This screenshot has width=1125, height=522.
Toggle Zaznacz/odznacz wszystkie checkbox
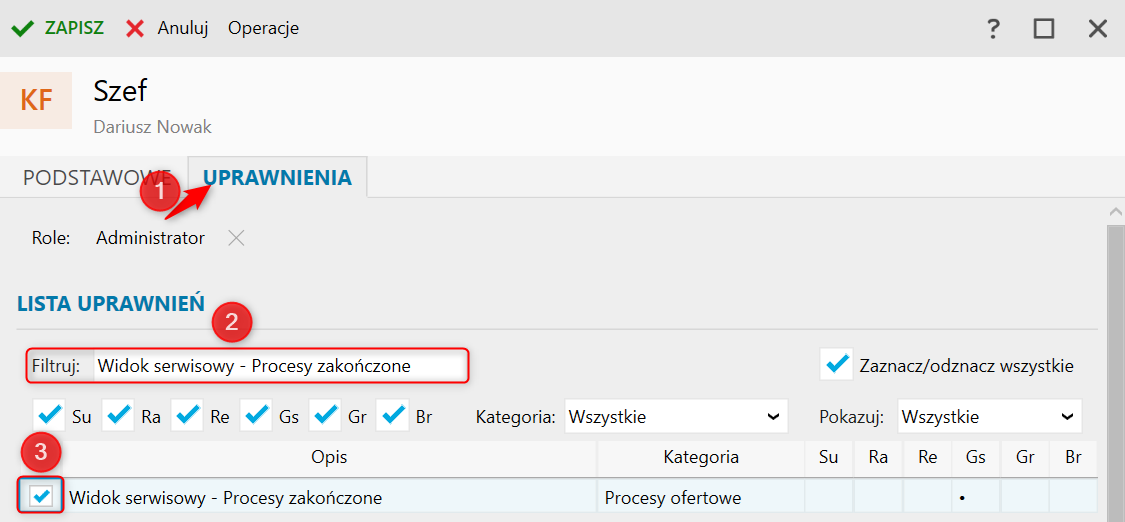(x=835, y=365)
